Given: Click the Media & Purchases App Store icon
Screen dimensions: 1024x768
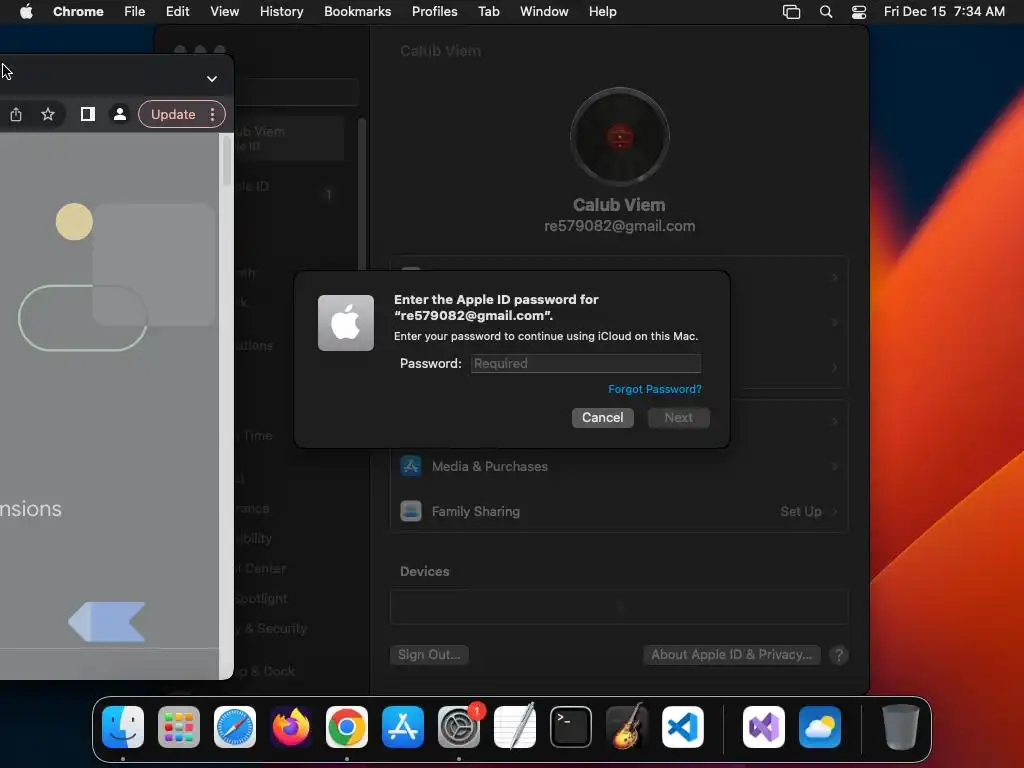Looking at the screenshot, I should tap(411, 466).
